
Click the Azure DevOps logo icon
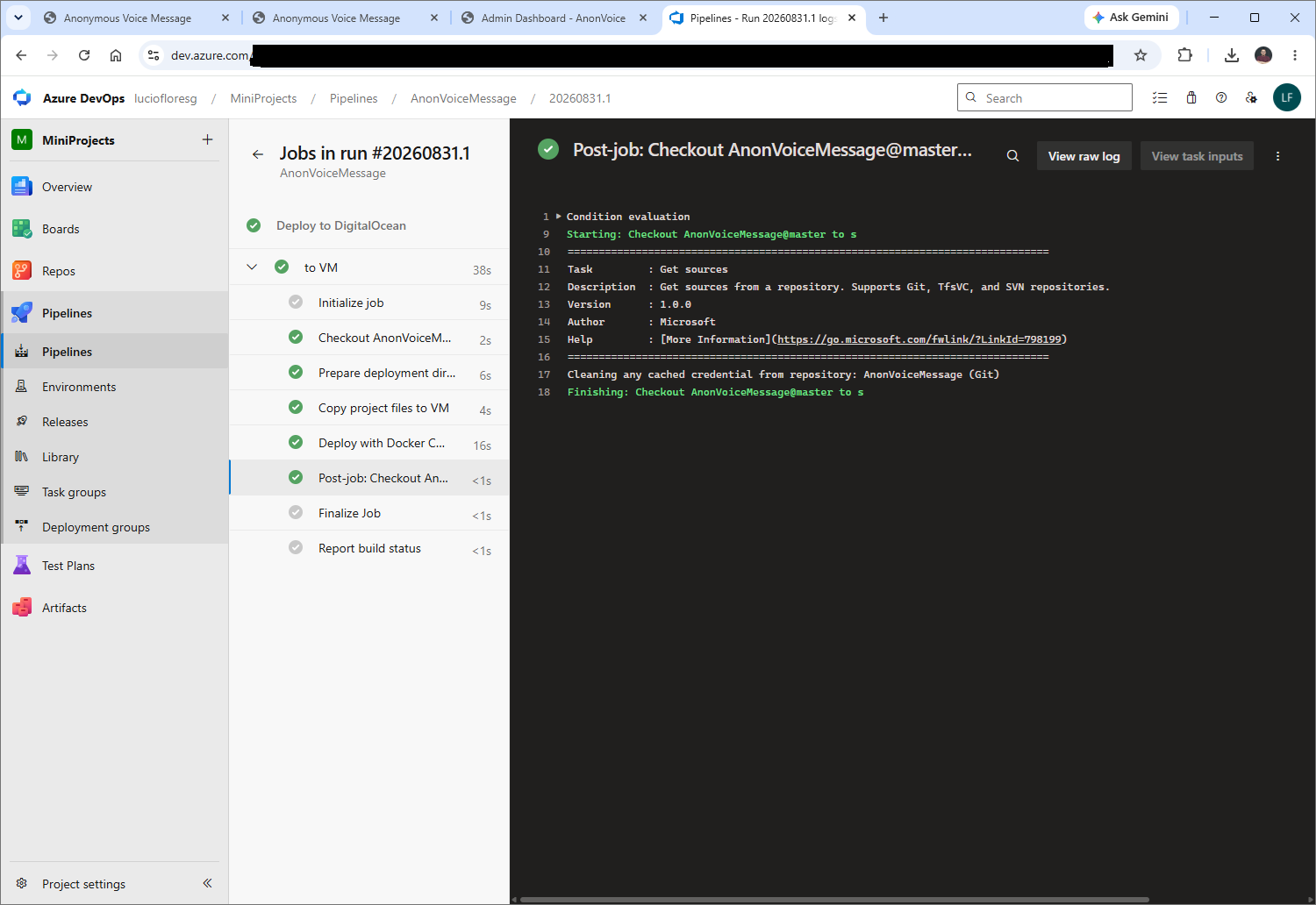pyautogui.click(x=22, y=98)
